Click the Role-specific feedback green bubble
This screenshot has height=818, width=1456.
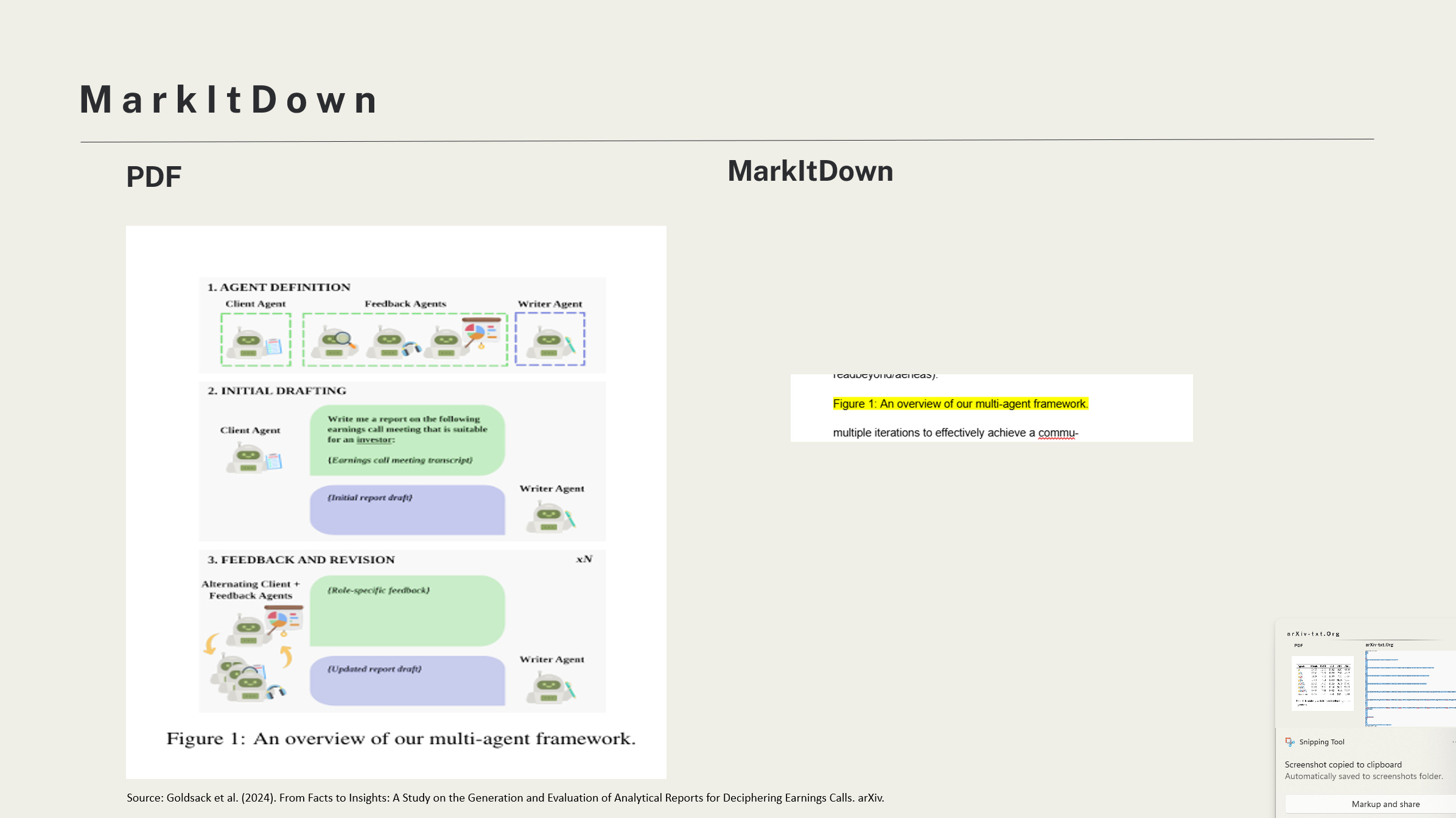(407, 610)
